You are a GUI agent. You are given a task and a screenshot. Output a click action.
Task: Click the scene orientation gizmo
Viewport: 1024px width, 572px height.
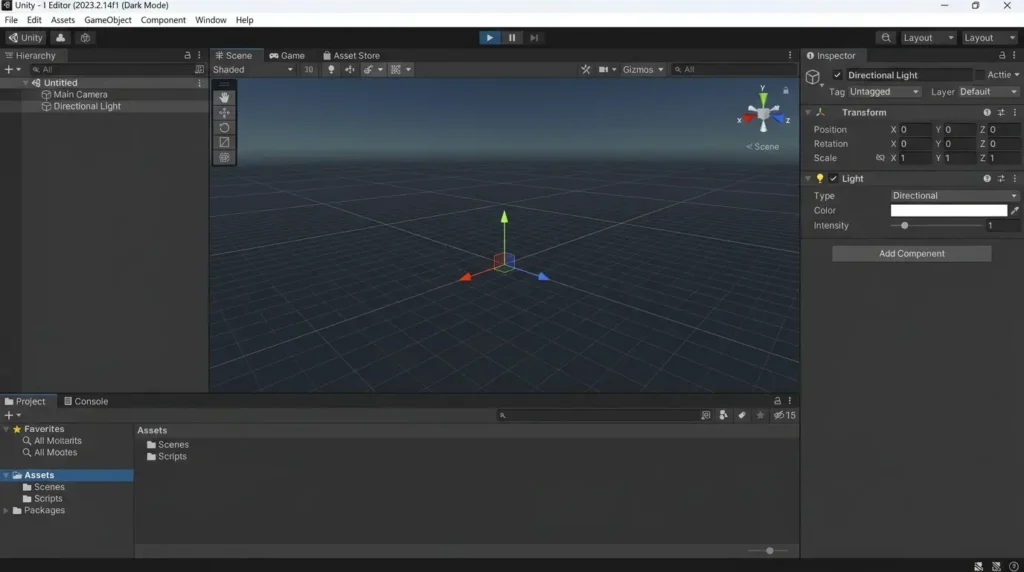click(x=763, y=114)
